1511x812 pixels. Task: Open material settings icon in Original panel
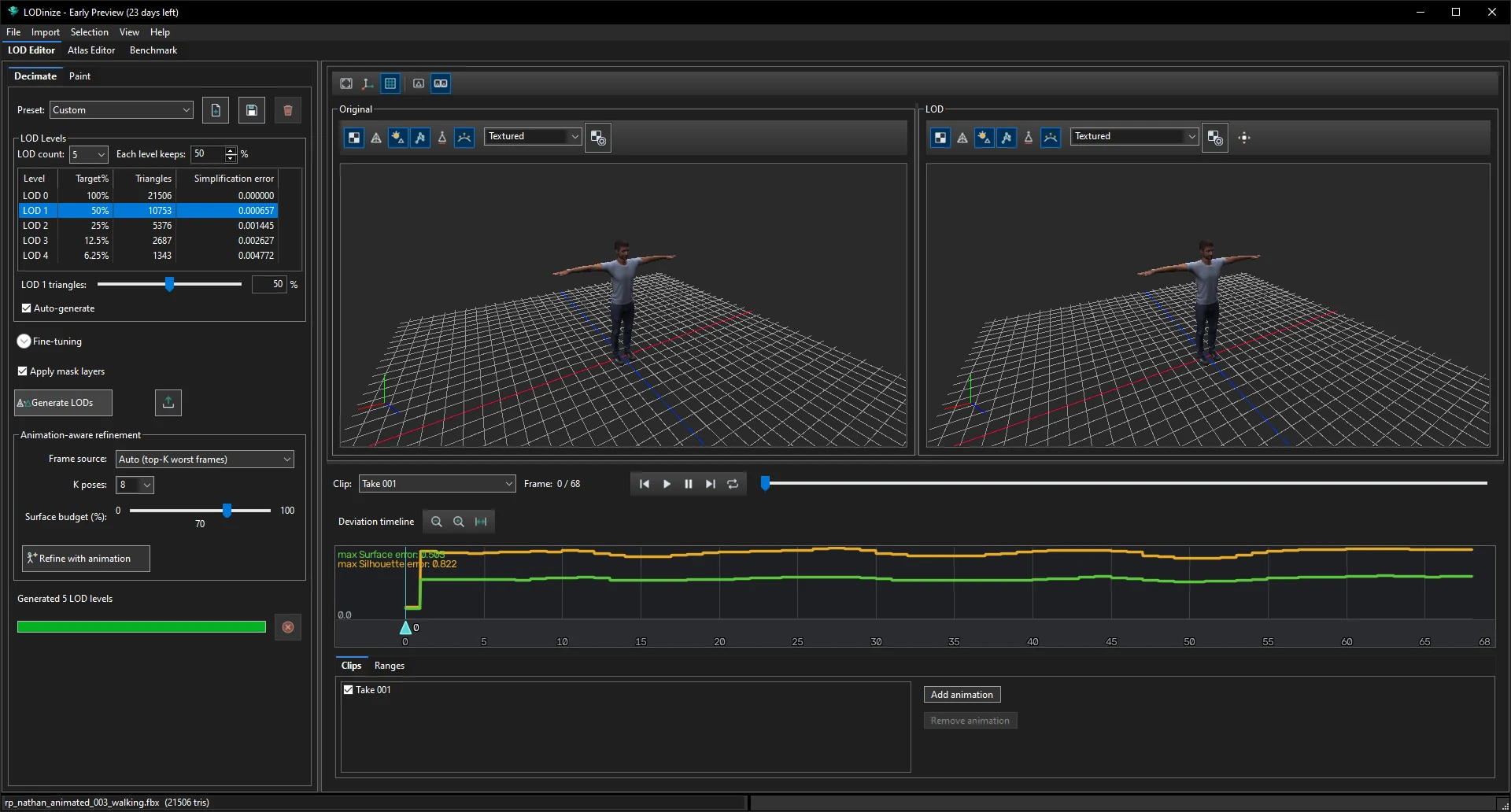click(598, 138)
